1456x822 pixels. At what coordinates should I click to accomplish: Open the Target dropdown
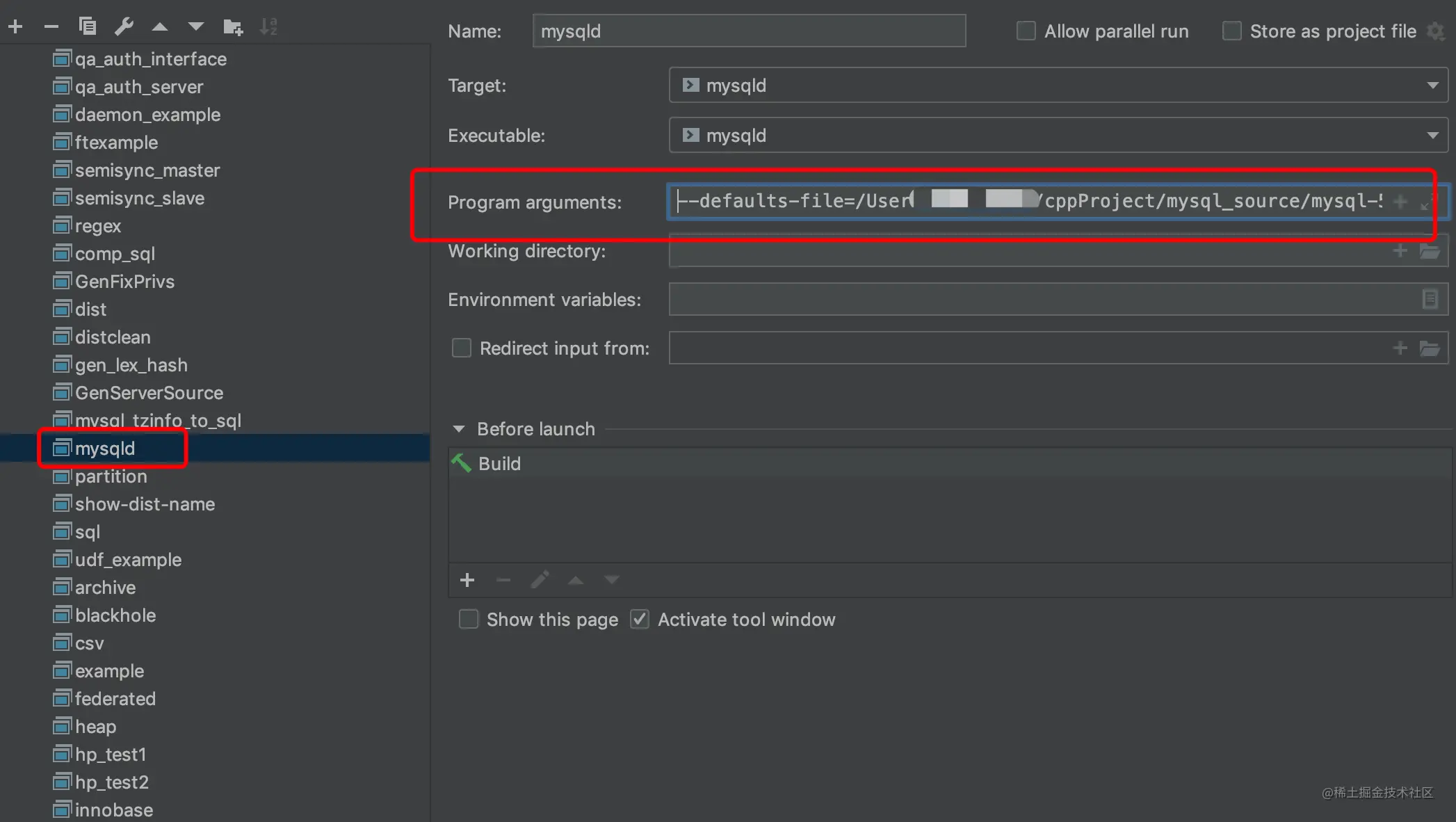(x=1058, y=86)
